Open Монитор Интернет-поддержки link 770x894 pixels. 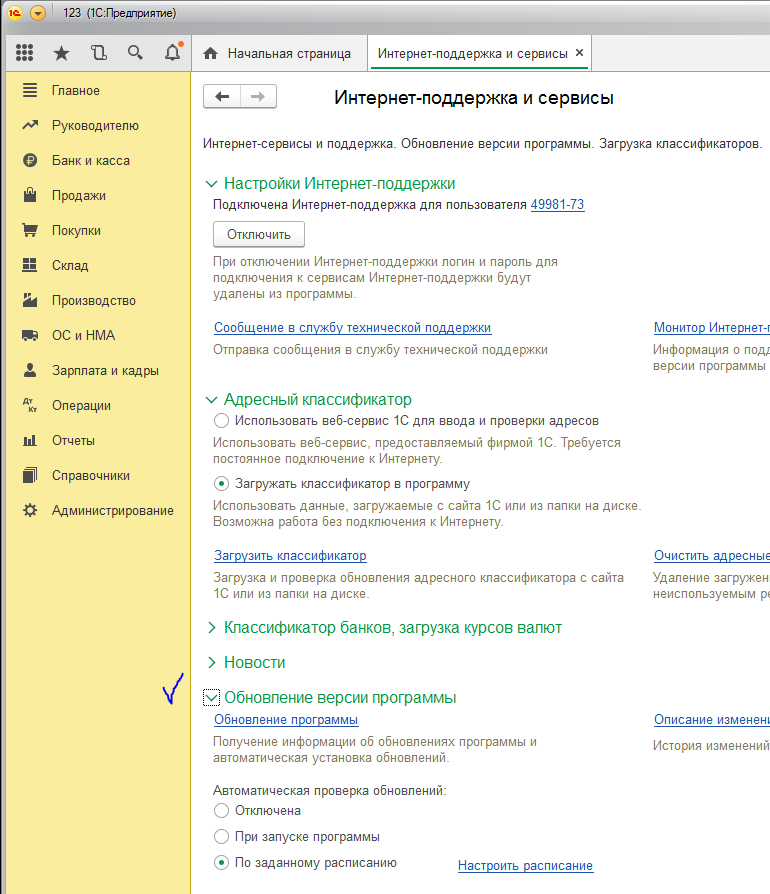712,328
